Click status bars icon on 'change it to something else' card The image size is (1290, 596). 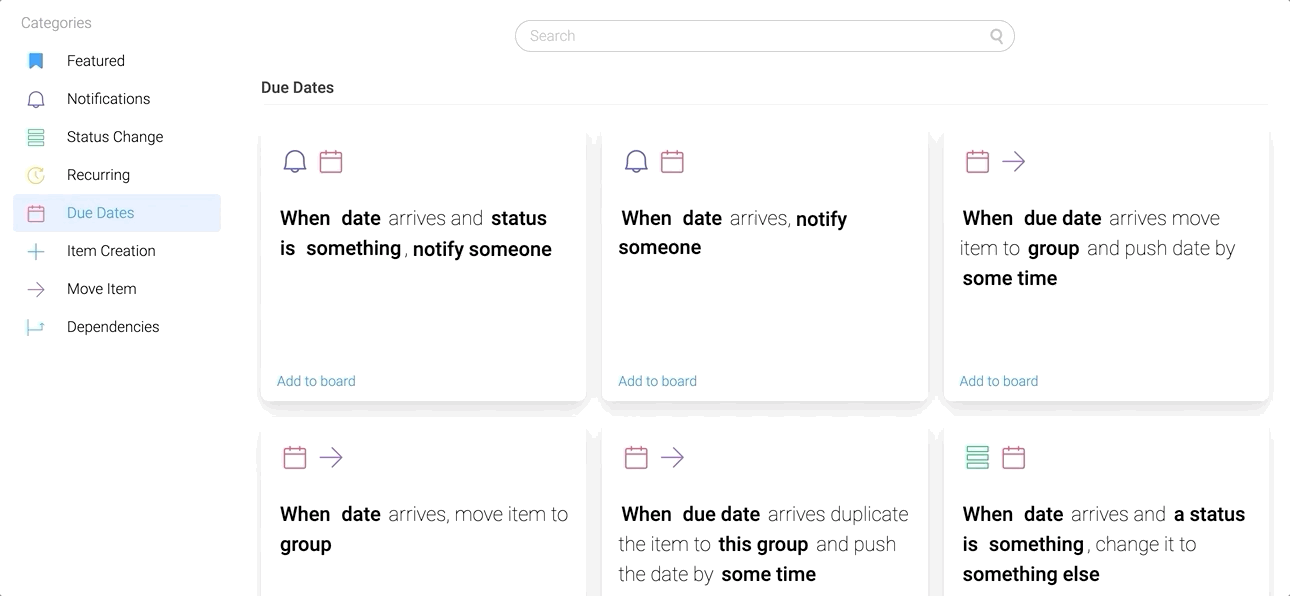pyautogui.click(x=977, y=457)
